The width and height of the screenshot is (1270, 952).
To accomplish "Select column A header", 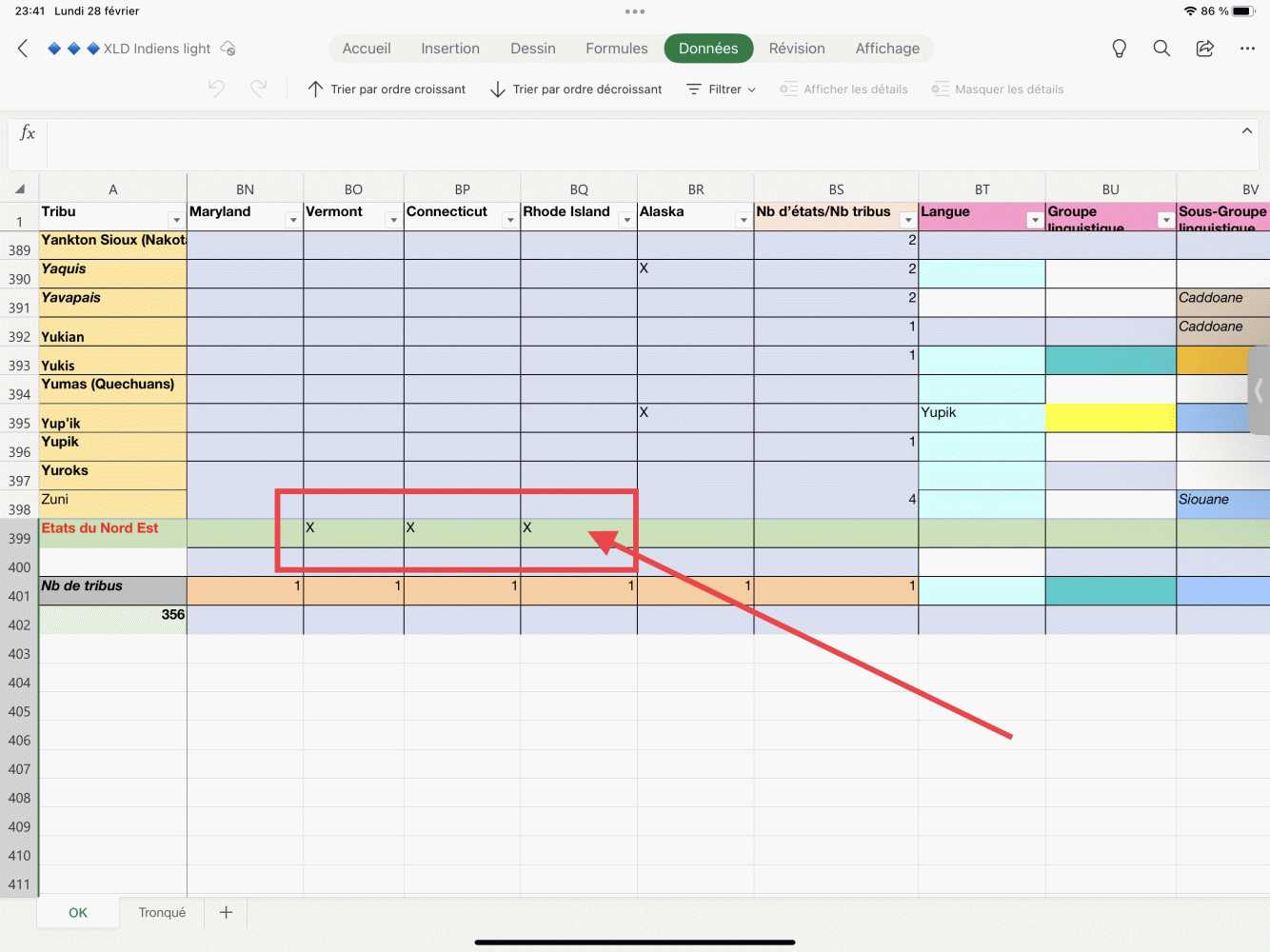I will pyautogui.click(x=112, y=189).
